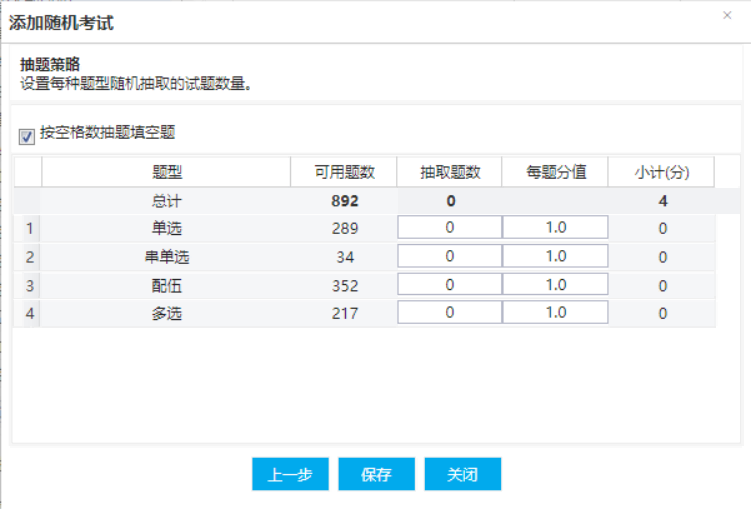Focus the 抽取题数 field for 多选
The image size is (752, 509).
449,314
